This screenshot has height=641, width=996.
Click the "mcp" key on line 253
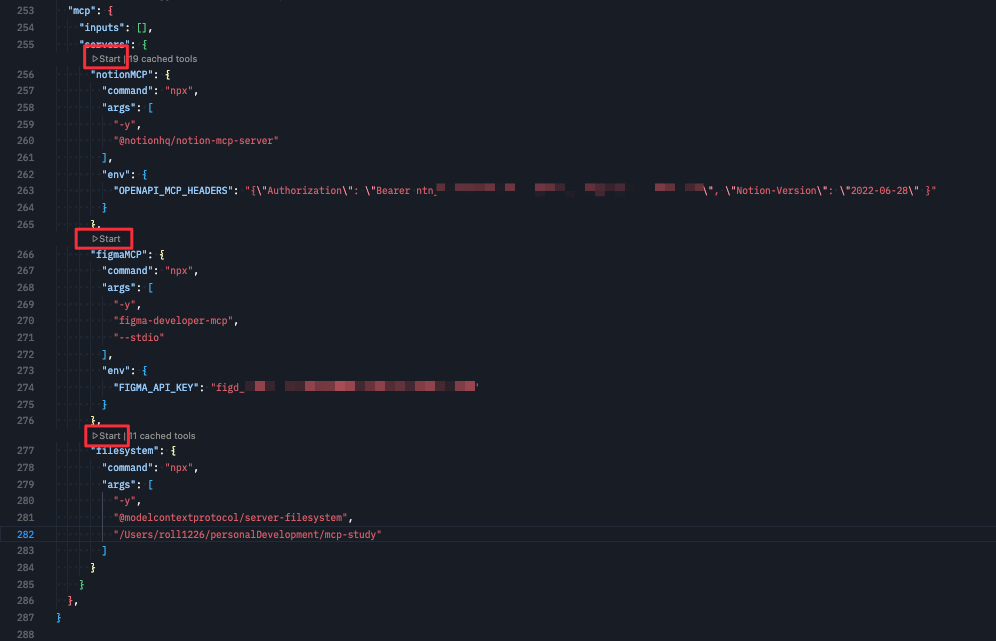click(81, 11)
